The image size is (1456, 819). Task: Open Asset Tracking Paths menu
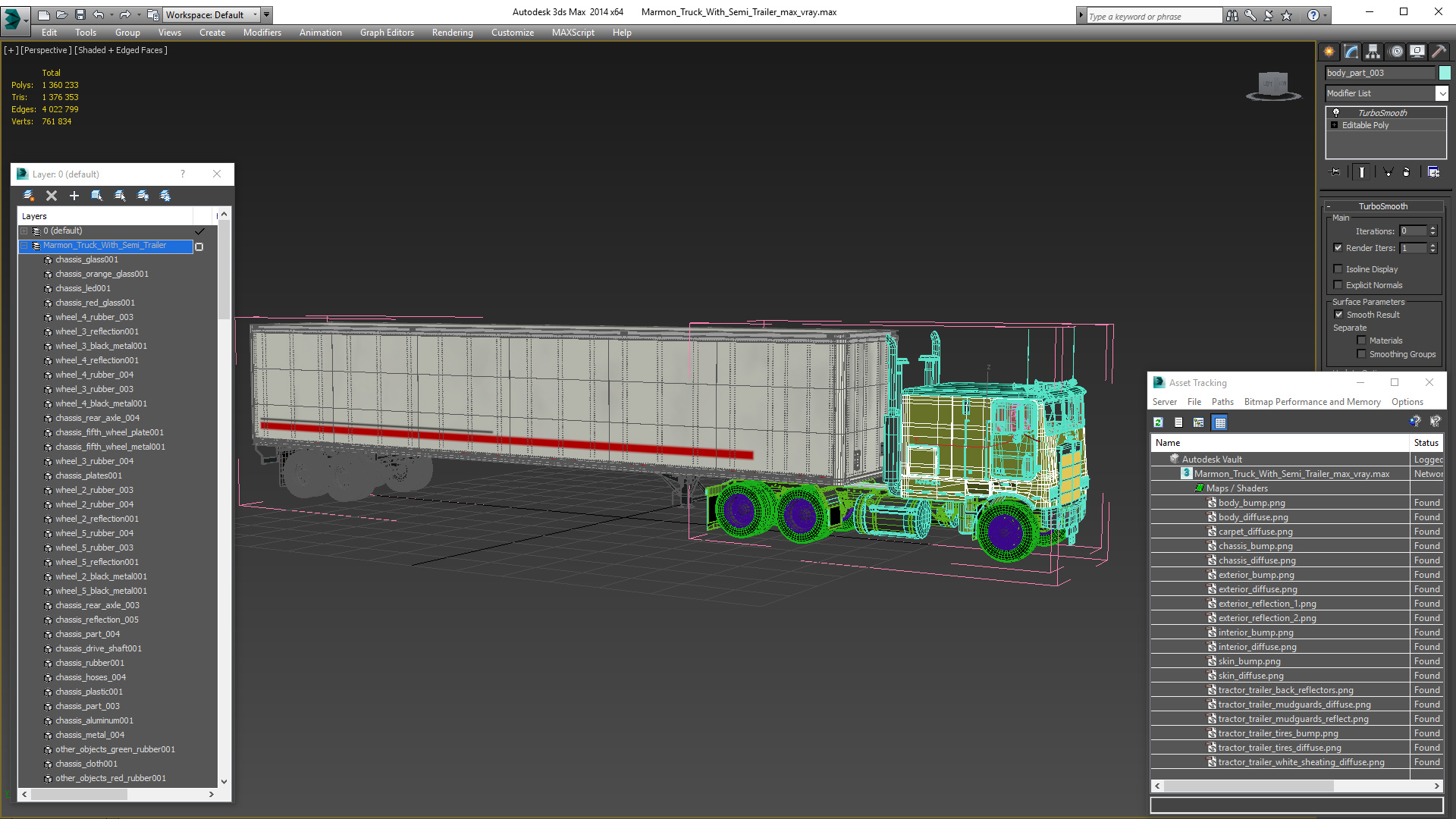coord(1222,402)
